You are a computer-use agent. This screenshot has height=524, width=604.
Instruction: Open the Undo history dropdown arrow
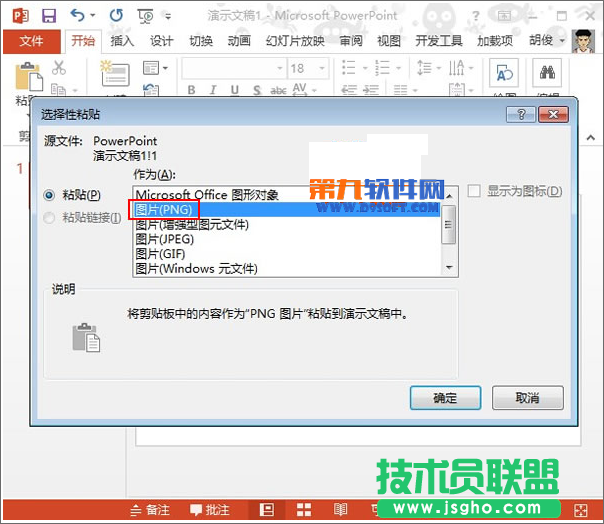pos(92,15)
